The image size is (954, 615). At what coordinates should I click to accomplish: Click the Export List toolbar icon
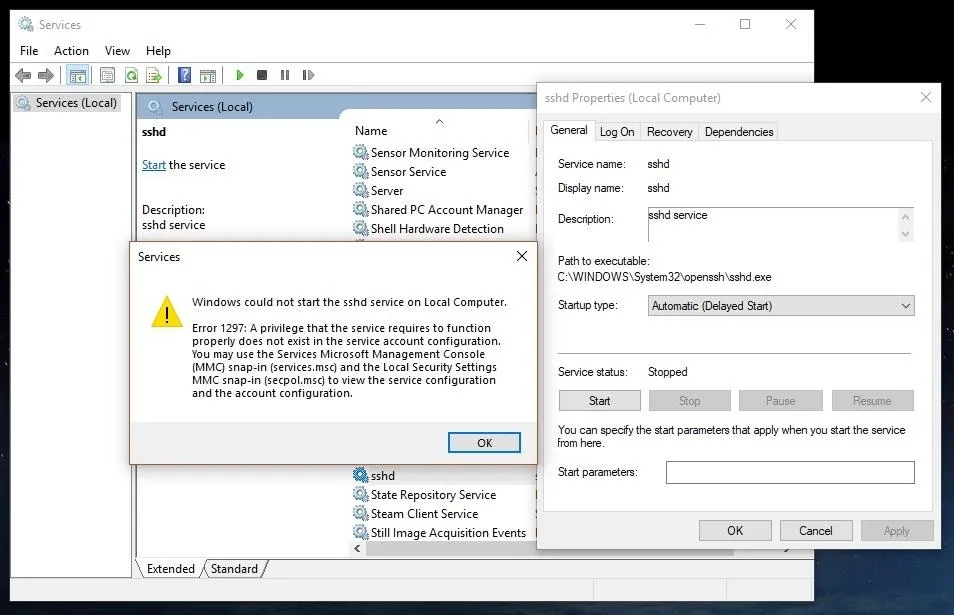click(x=154, y=75)
